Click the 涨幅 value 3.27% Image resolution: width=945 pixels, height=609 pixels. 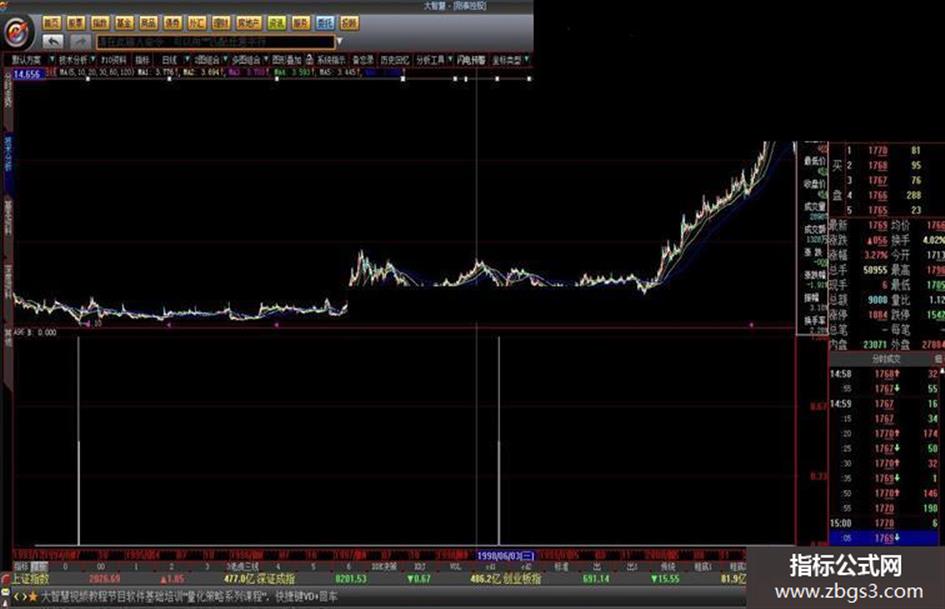click(876, 255)
